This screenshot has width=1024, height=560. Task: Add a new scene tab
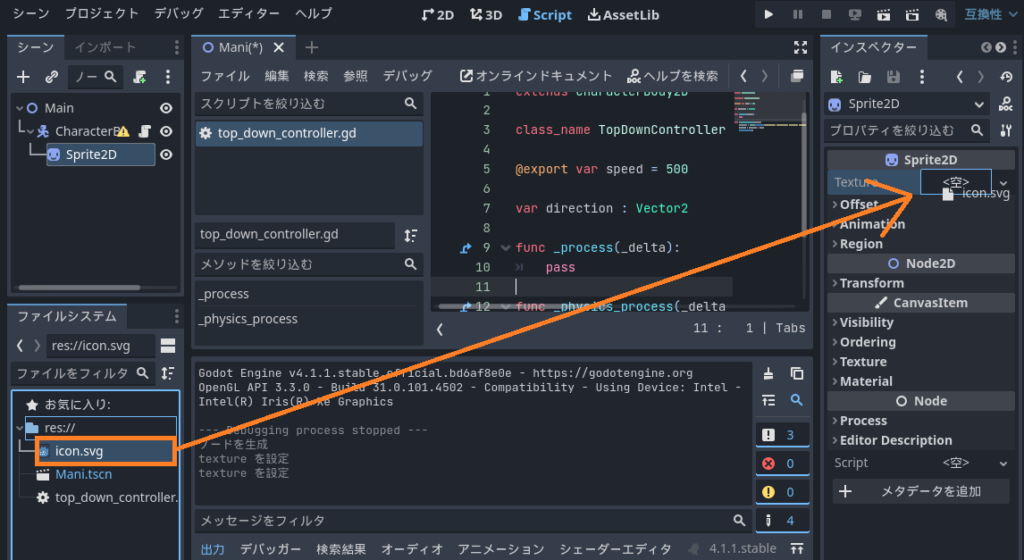click(312, 47)
